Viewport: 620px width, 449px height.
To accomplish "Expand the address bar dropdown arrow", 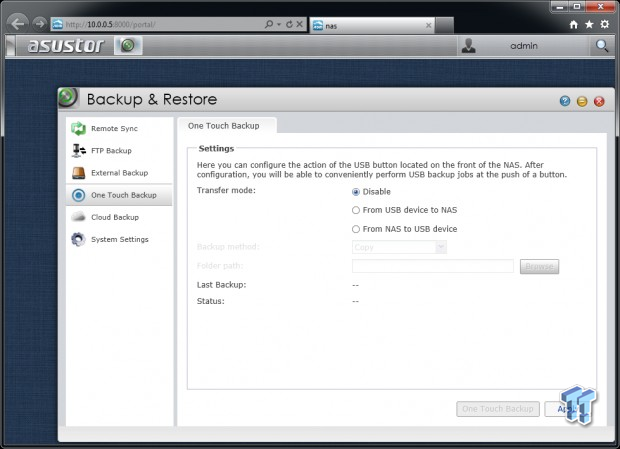I will pyautogui.click(x=279, y=25).
